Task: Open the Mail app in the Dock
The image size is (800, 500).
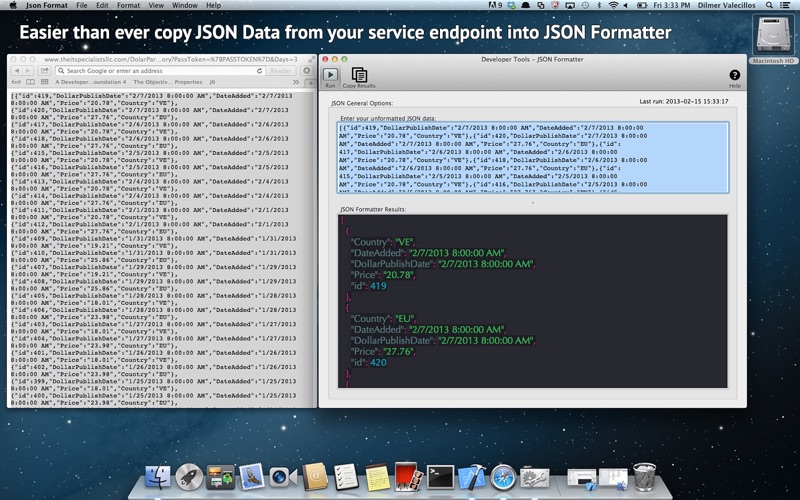Action: (252, 477)
